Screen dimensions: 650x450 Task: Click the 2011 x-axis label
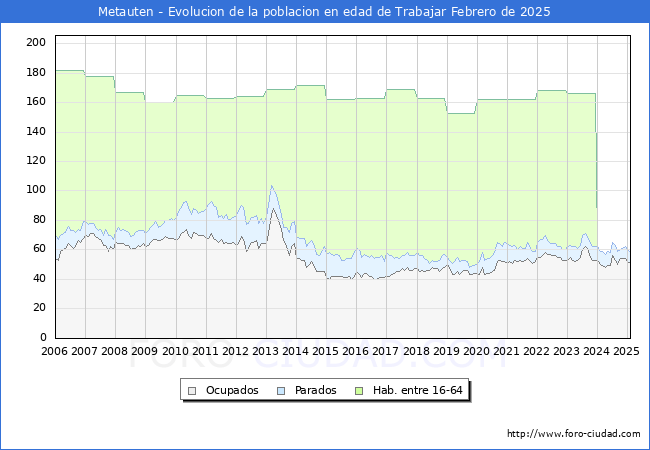click(205, 351)
